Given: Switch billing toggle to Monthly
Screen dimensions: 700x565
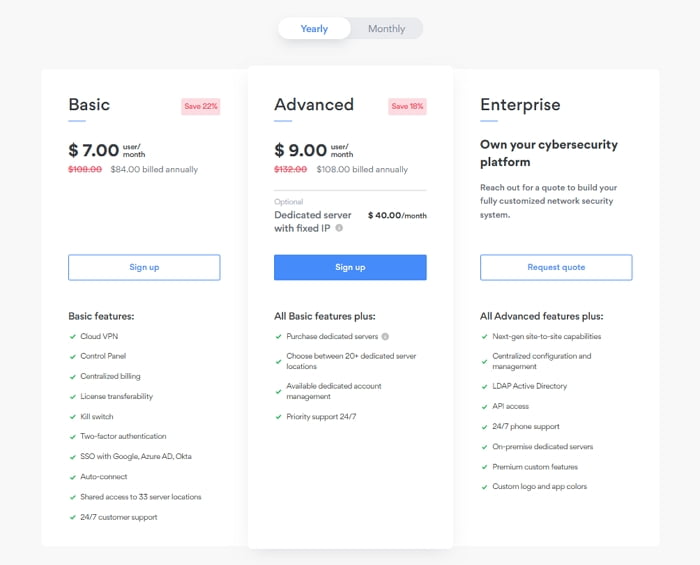Looking at the screenshot, I should pyautogui.click(x=387, y=29).
